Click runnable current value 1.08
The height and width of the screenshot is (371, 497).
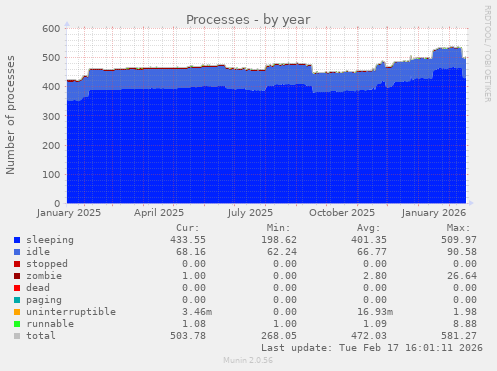pos(194,324)
